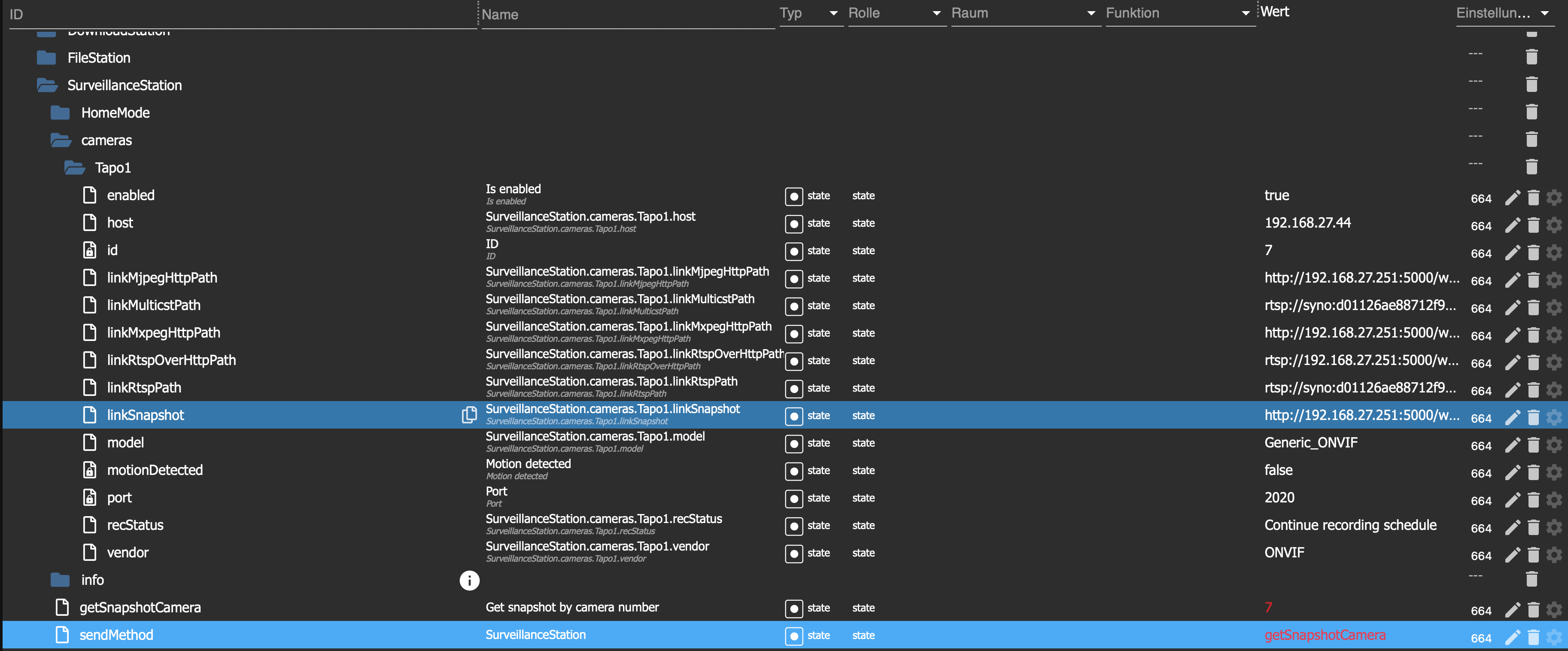Expand the HomeMode folder

[60, 113]
